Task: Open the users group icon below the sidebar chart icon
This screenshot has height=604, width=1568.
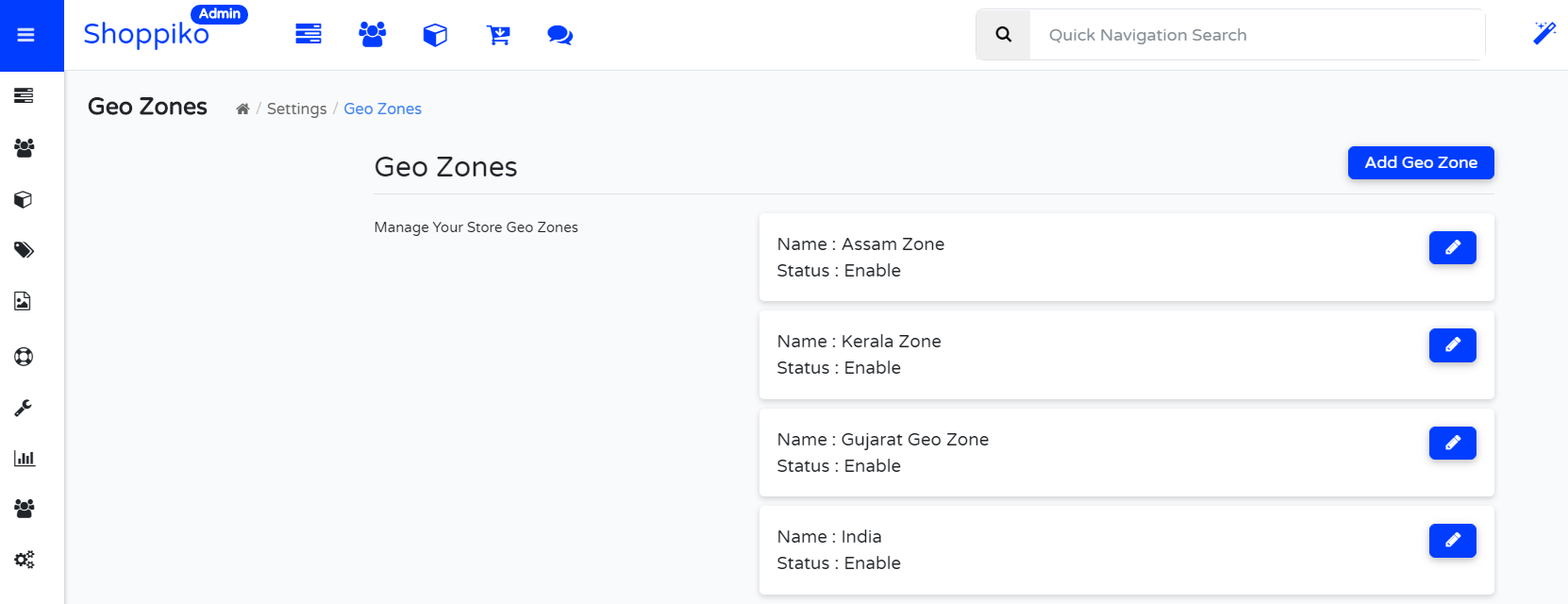Action: pos(24,509)
